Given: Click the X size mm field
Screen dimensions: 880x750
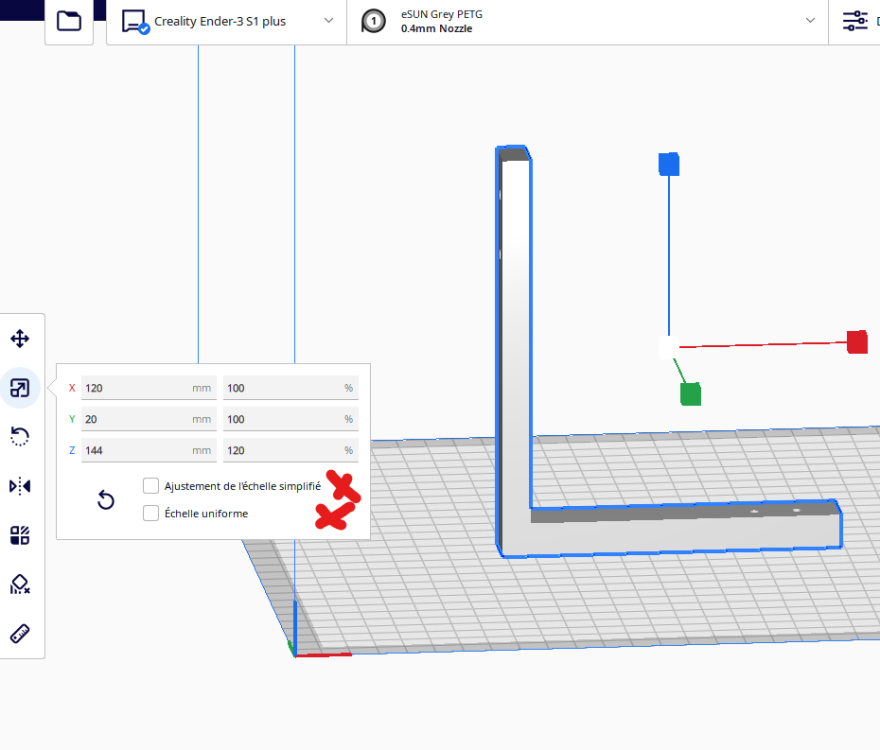Looking at the screenshot, I should [149, 388].
